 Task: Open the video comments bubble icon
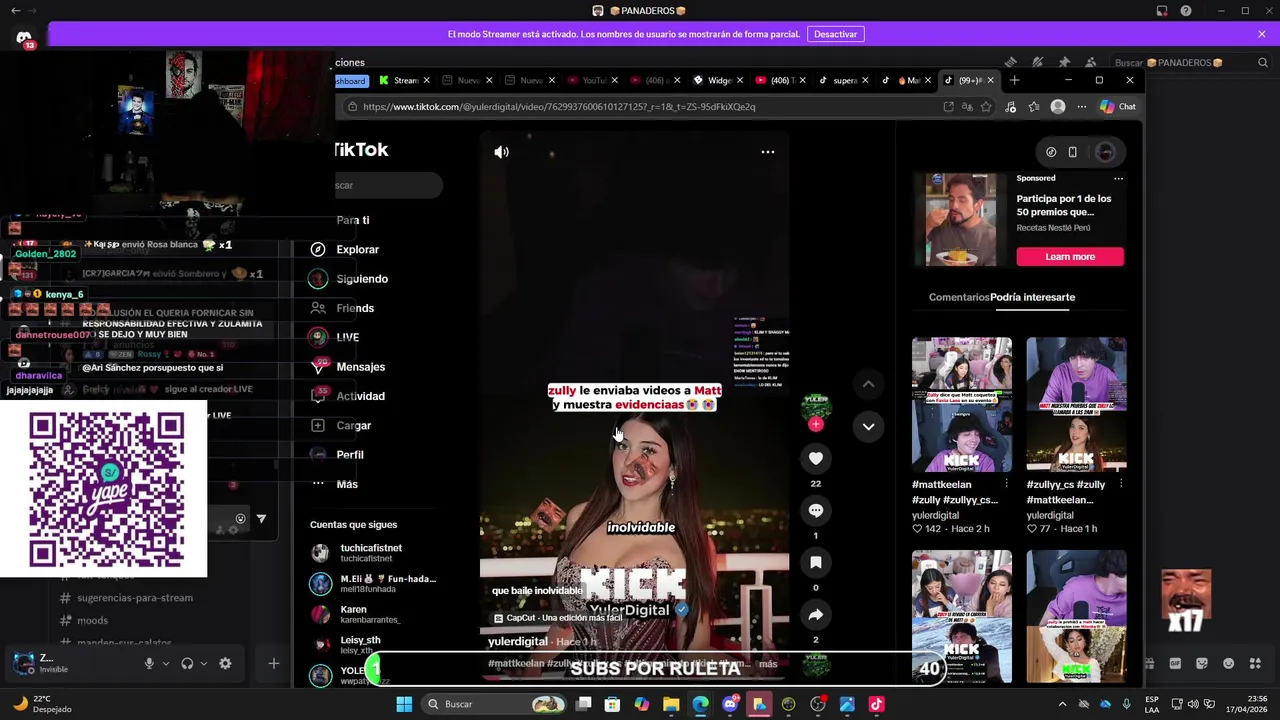coord(816,510)
